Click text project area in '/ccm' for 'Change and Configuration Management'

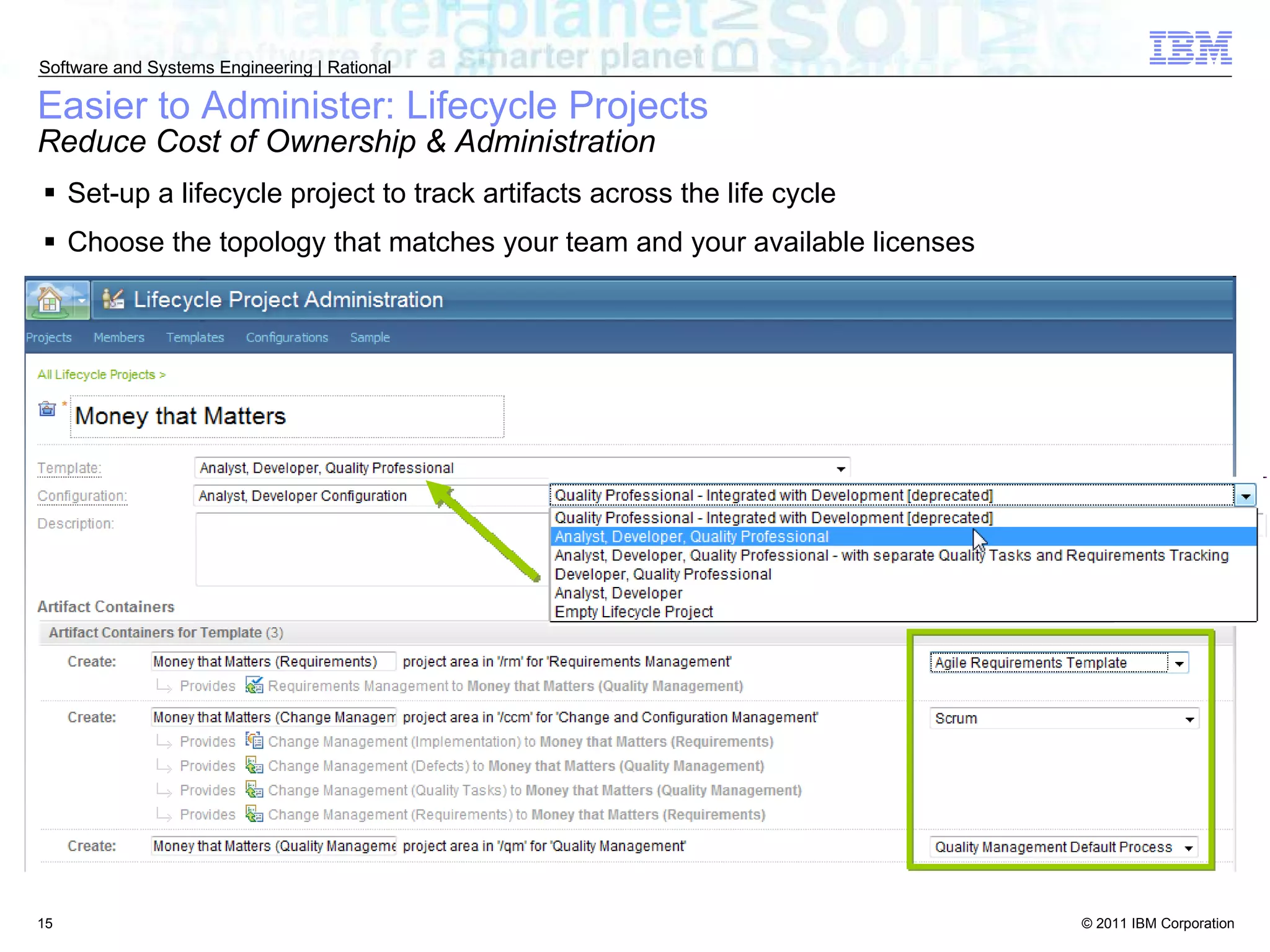pos(610,717)
